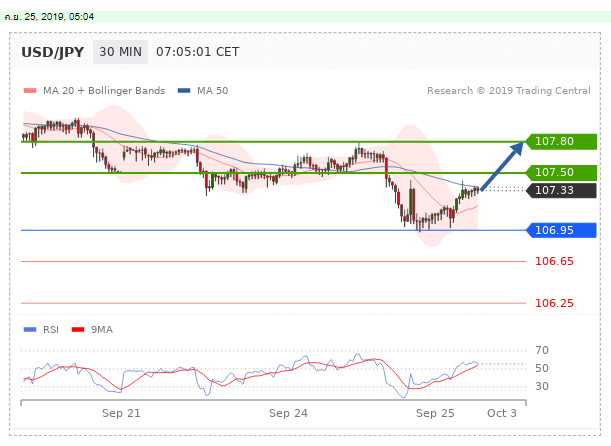This screenshot has width=611, height=446.
Task: Click the 9MA legend label
Action: 102,330
